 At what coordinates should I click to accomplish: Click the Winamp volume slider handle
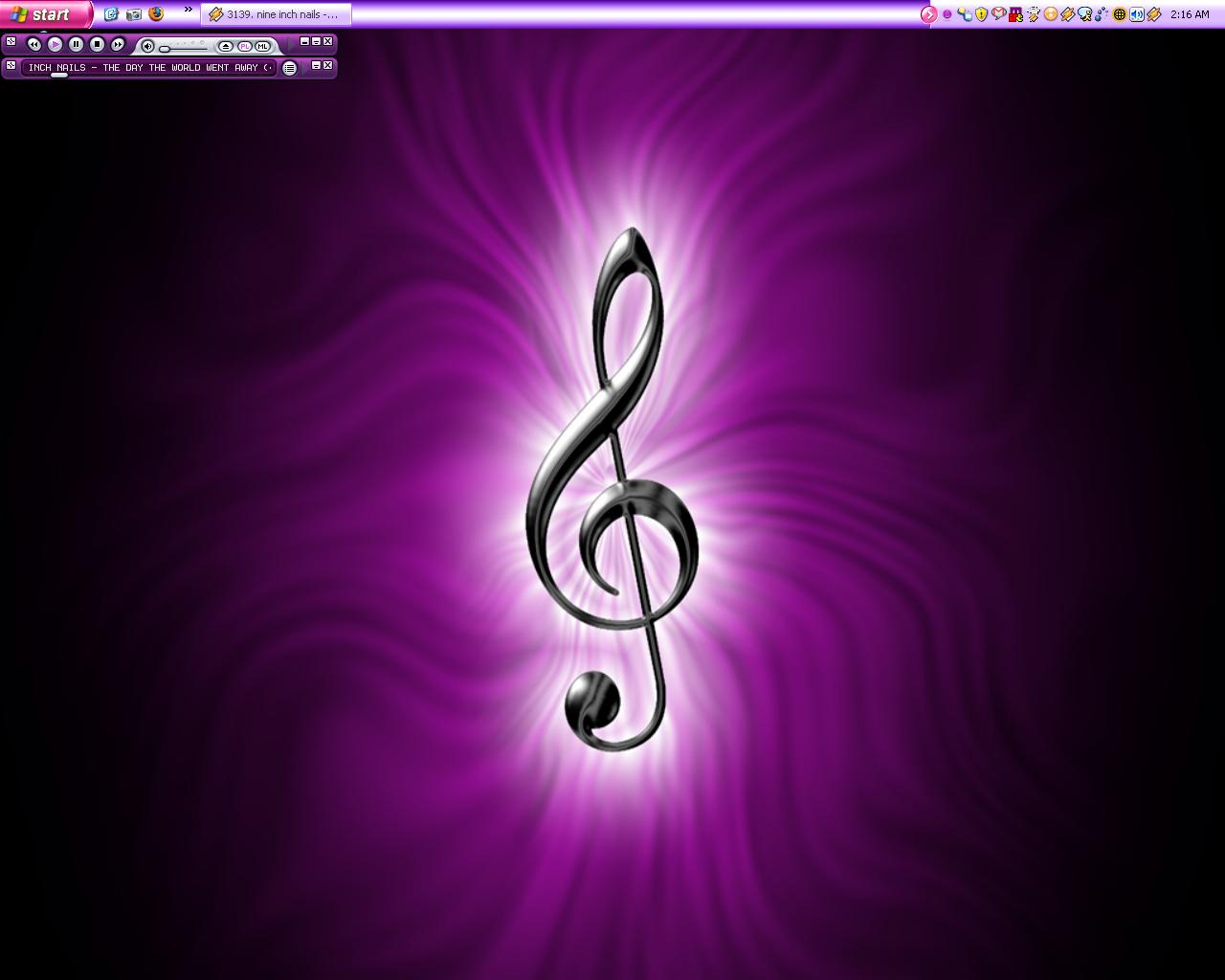(165, 49)
